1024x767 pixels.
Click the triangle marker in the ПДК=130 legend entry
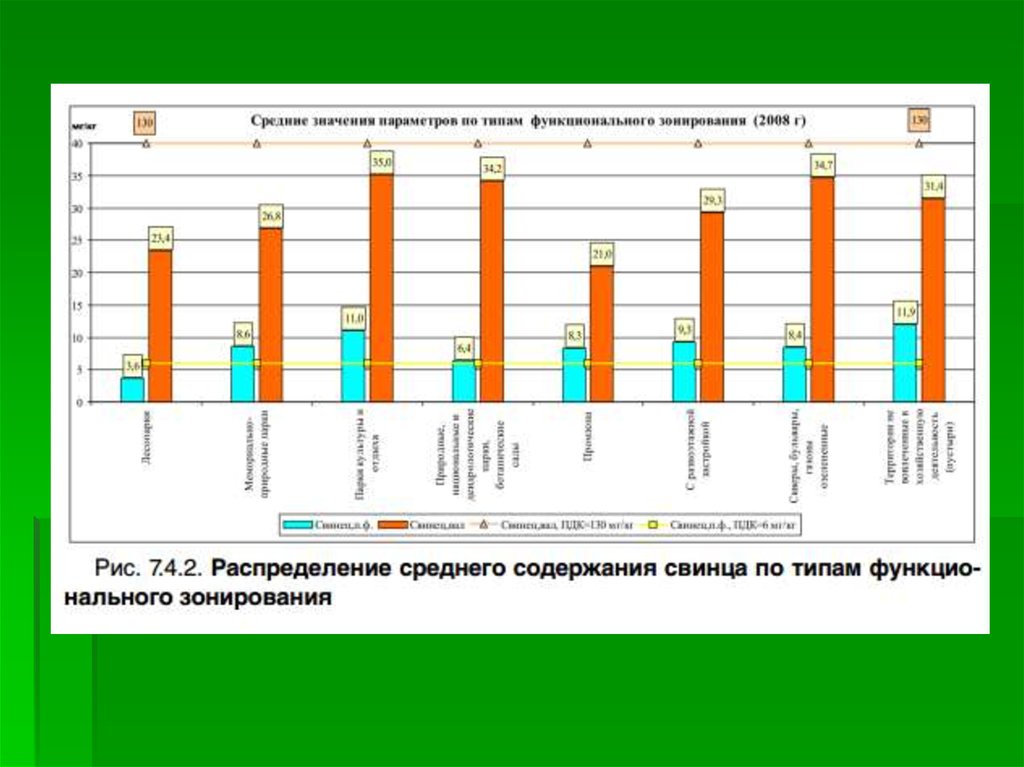(484, 524)
